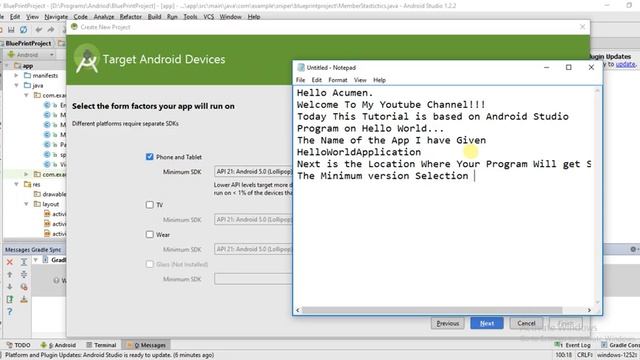Enable the TV form factor checkbox
This screenshot has width=640, height=360.
(x=150, y=204)
